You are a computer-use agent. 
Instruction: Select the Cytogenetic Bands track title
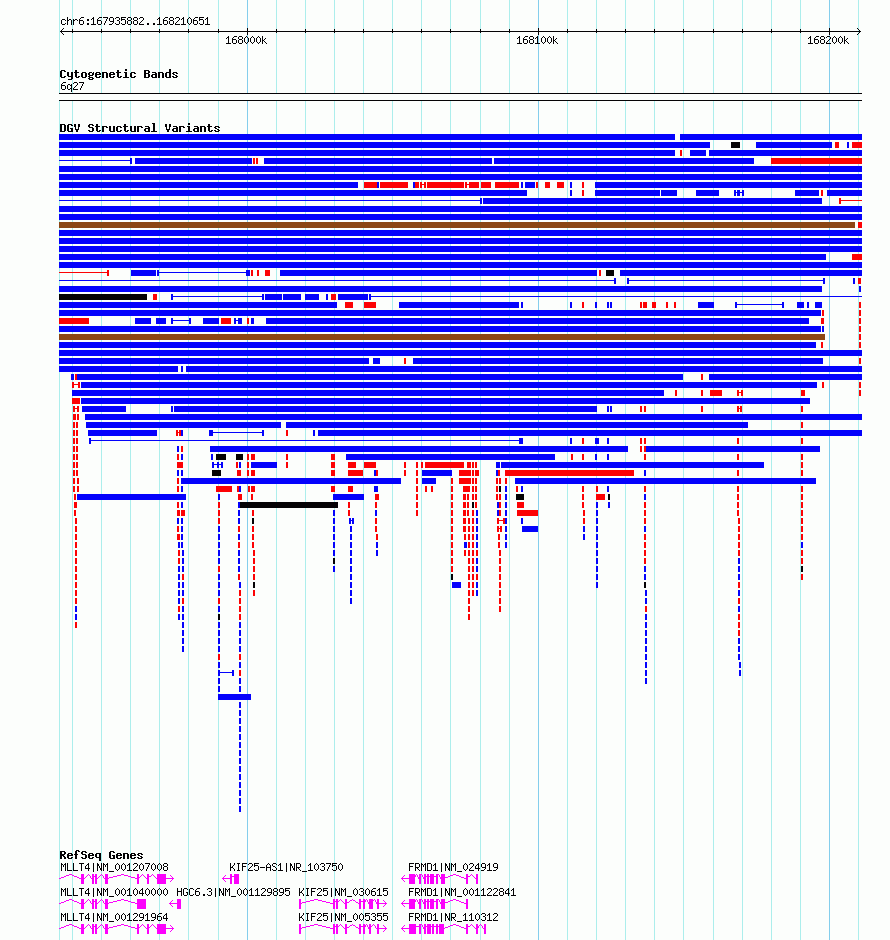pyautogui.click(x=119, y=74)
